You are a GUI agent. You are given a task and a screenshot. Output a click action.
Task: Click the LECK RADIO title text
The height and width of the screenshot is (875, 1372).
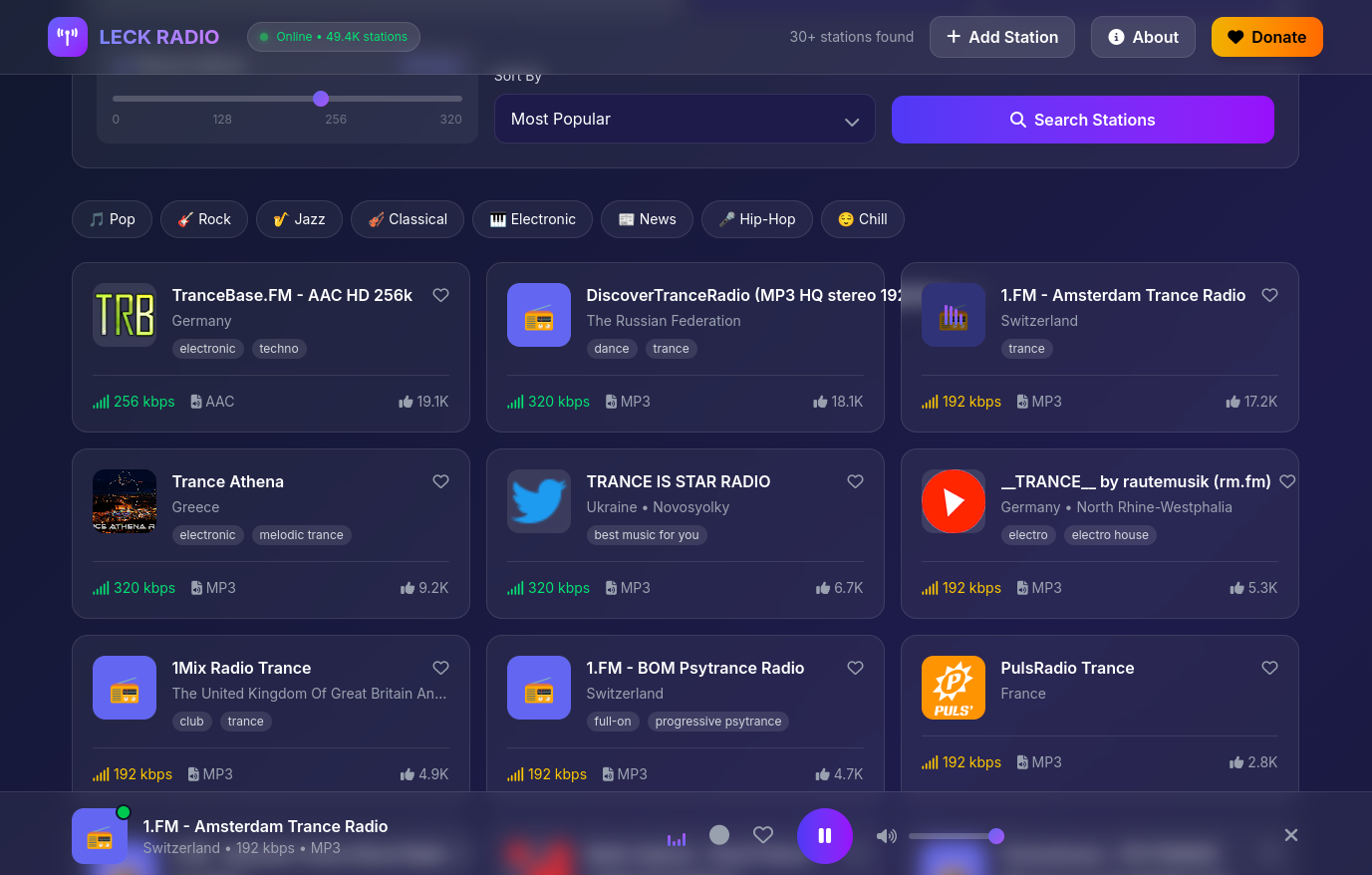tap(159, 37)
